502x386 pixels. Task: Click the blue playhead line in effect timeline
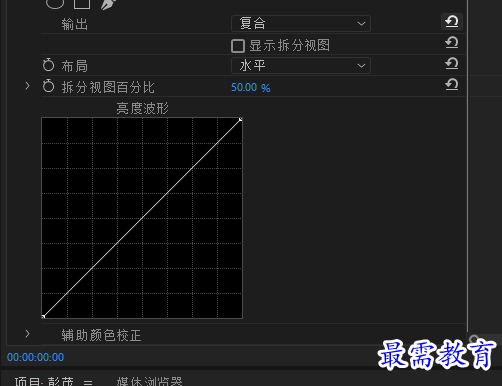tap(467, 167)
